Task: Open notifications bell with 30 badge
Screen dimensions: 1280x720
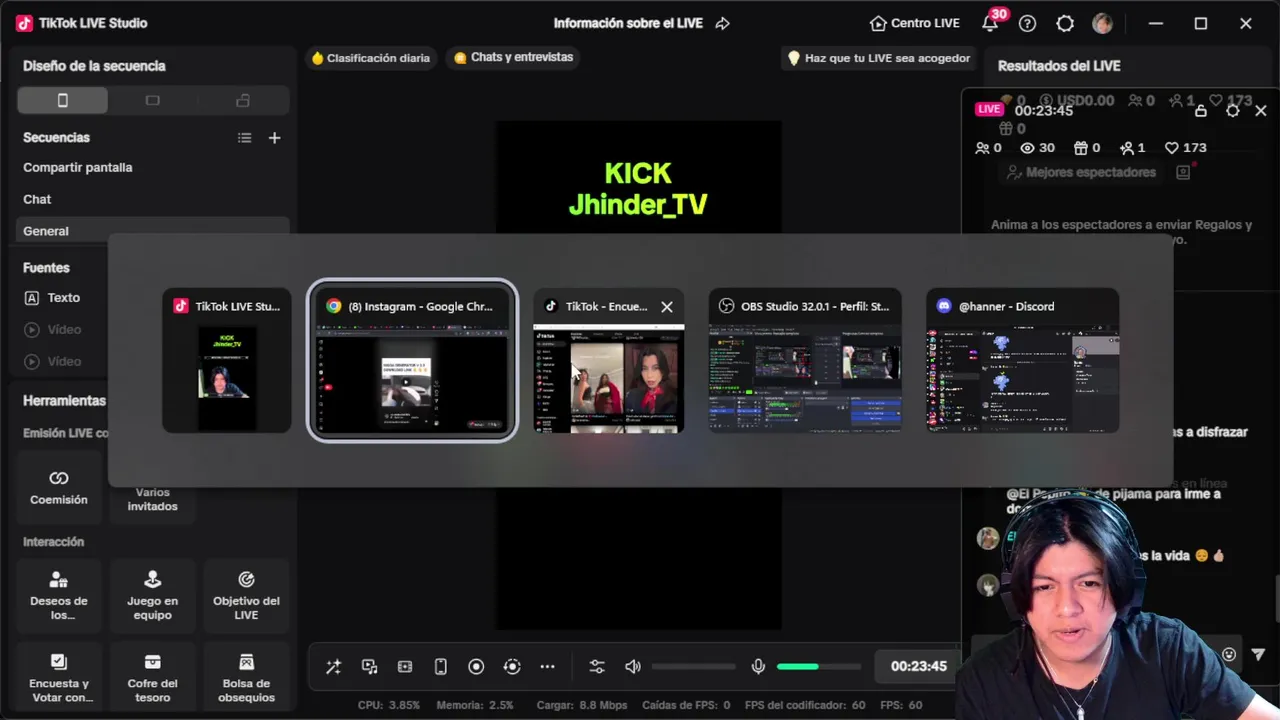Action: click(991, 23)
